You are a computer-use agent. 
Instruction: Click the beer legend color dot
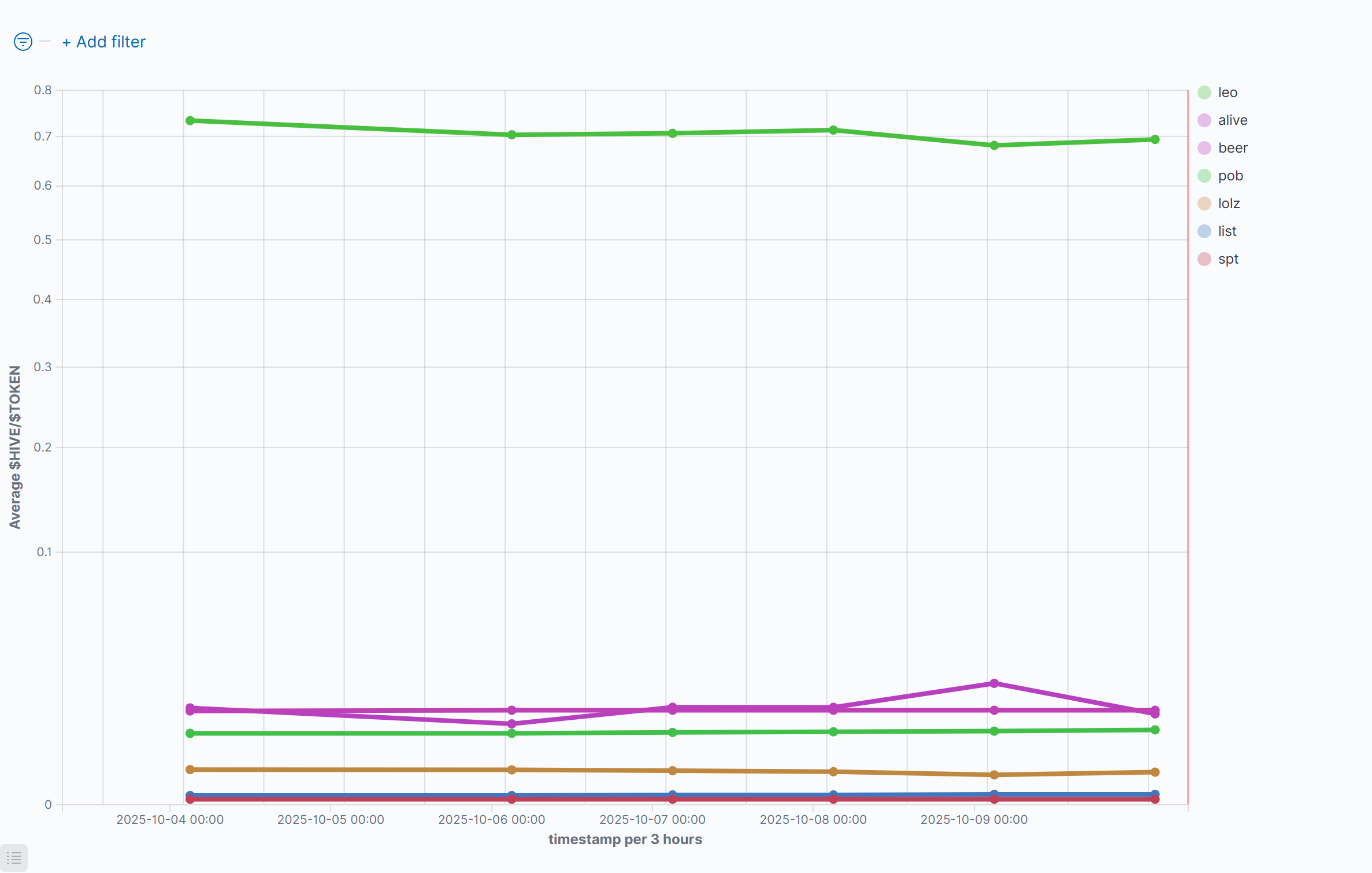1204,148
